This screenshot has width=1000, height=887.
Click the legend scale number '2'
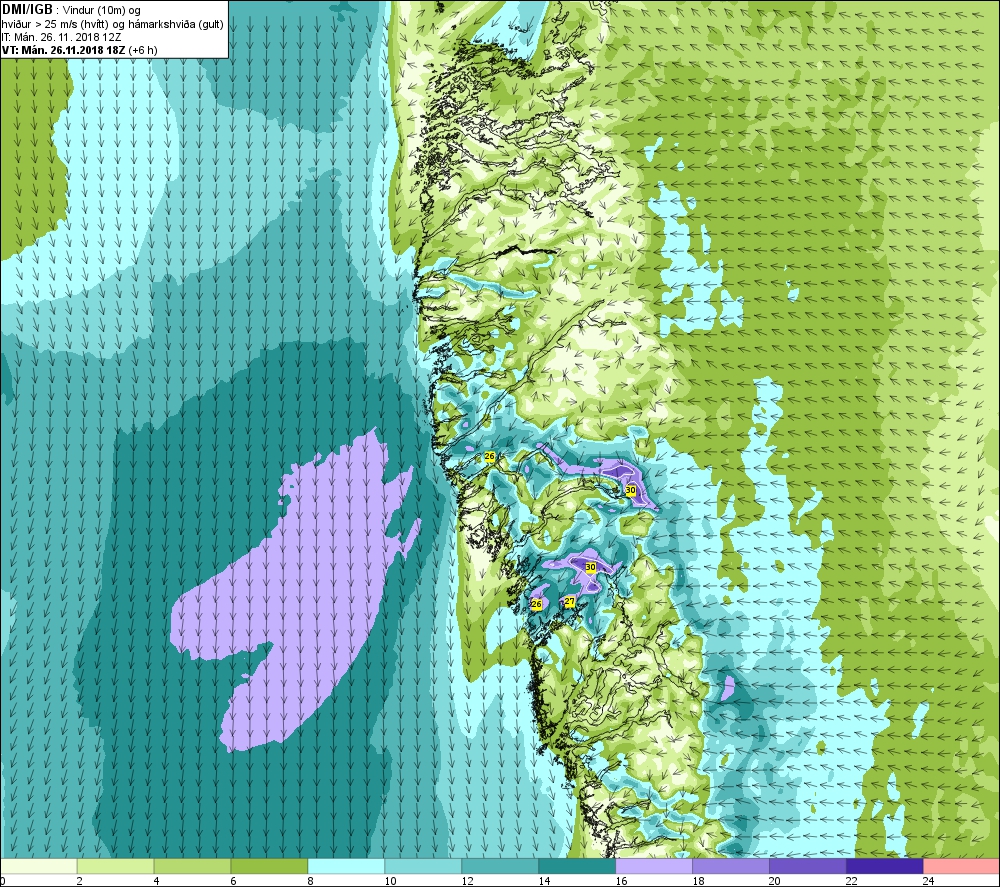coord(80,881)
